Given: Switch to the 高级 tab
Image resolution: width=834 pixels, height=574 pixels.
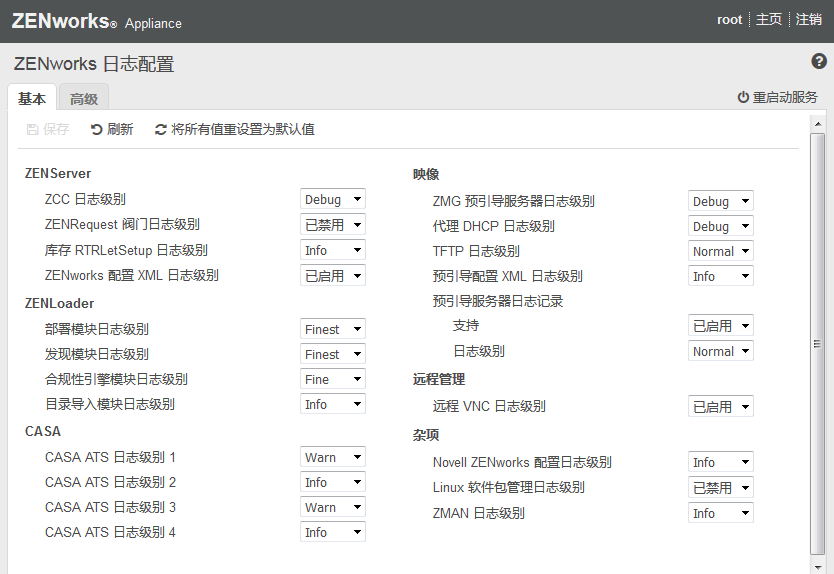Looking at the screenshot, I should [x=84, y=98].
